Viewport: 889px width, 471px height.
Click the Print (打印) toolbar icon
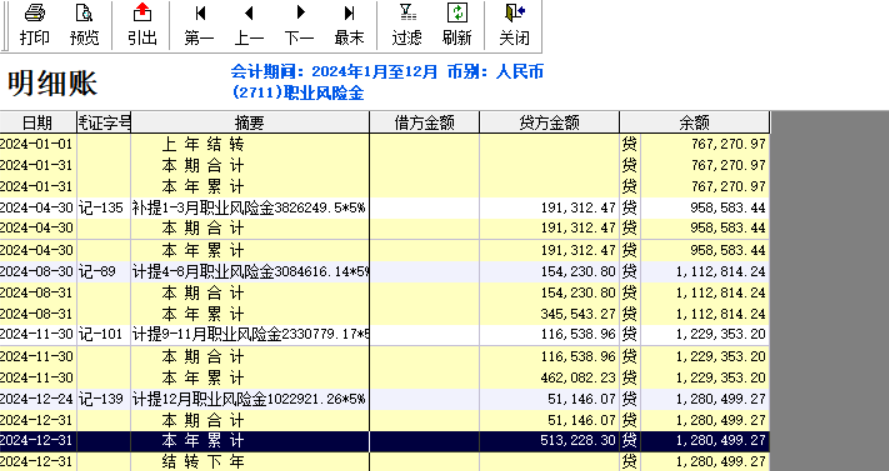[34, 25]
